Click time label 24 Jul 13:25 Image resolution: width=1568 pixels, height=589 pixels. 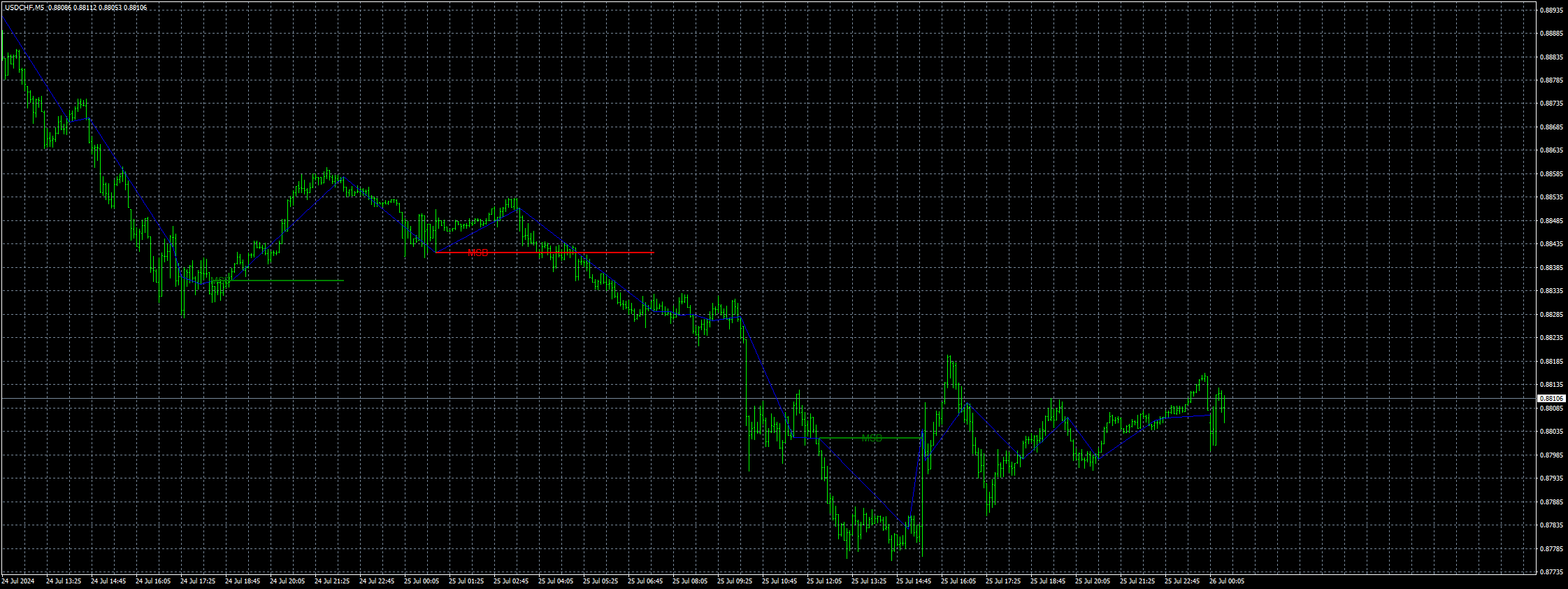tap(64, 581)
